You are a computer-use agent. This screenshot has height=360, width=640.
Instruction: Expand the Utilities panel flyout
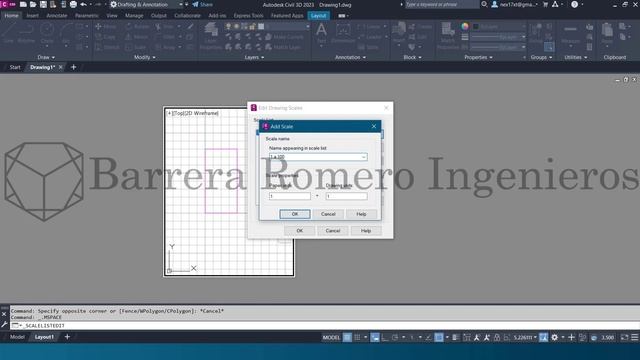click(x=576, y=58)
